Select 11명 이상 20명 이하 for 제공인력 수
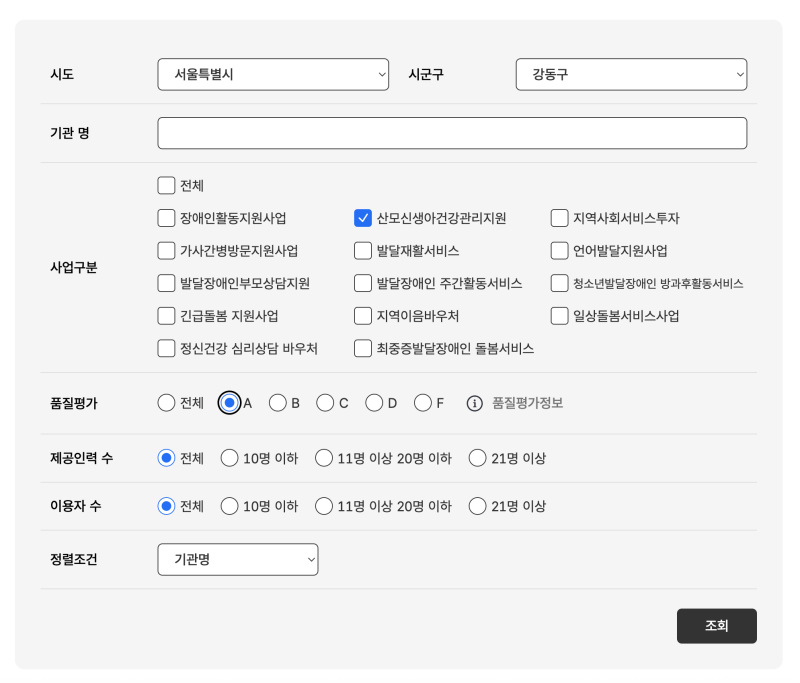800x683 pixels. 324,458
